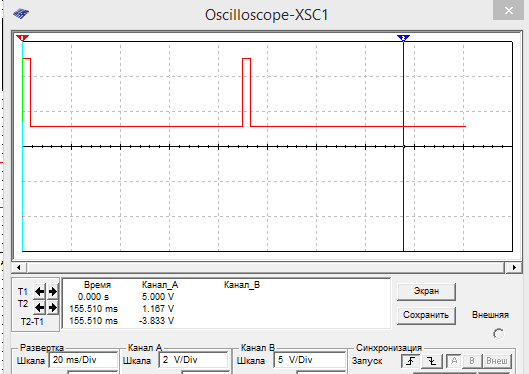
Task: Select falling edge trigger button
Action: [x=431, y=361]
